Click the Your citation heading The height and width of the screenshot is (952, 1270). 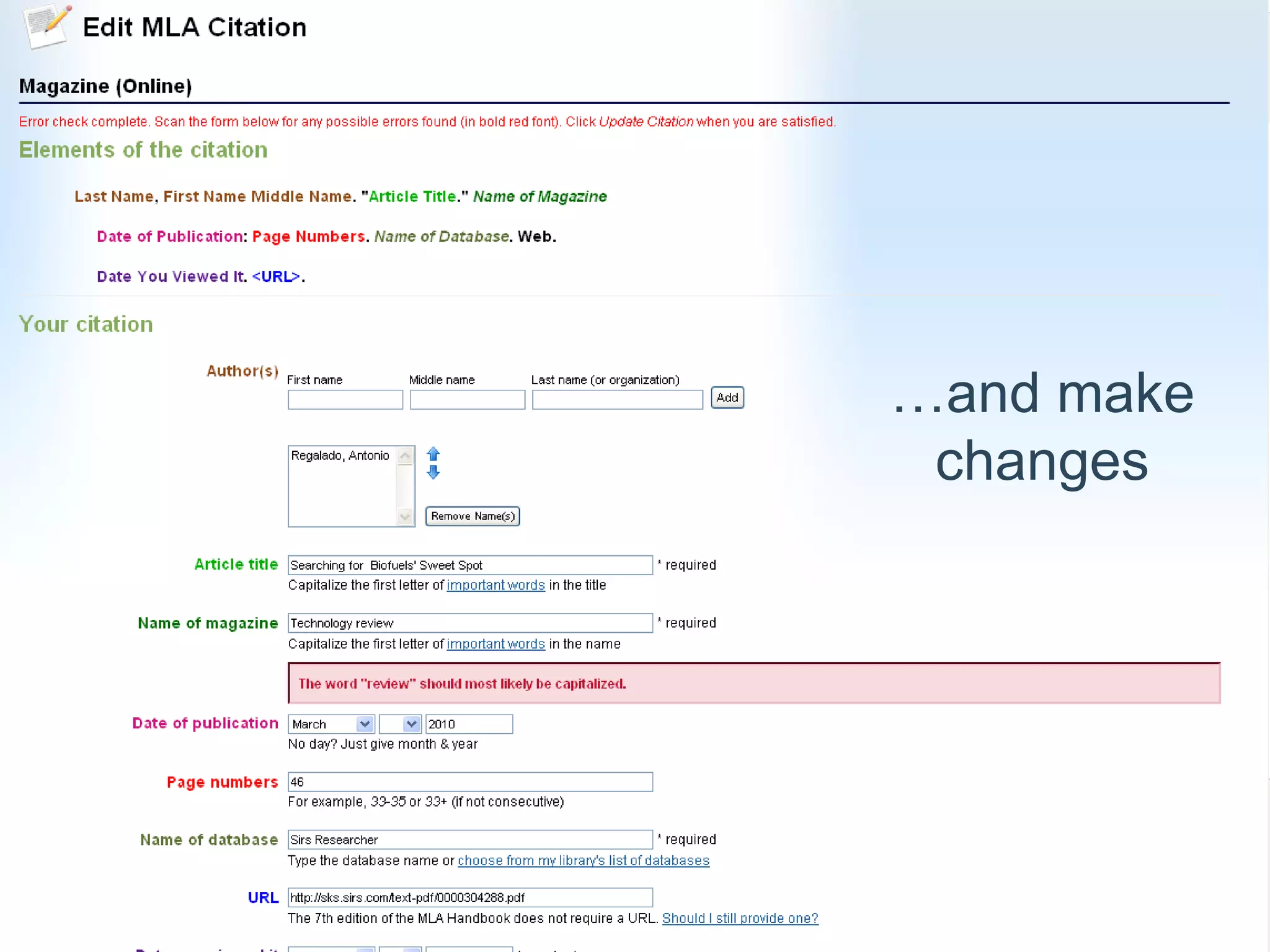86,324
